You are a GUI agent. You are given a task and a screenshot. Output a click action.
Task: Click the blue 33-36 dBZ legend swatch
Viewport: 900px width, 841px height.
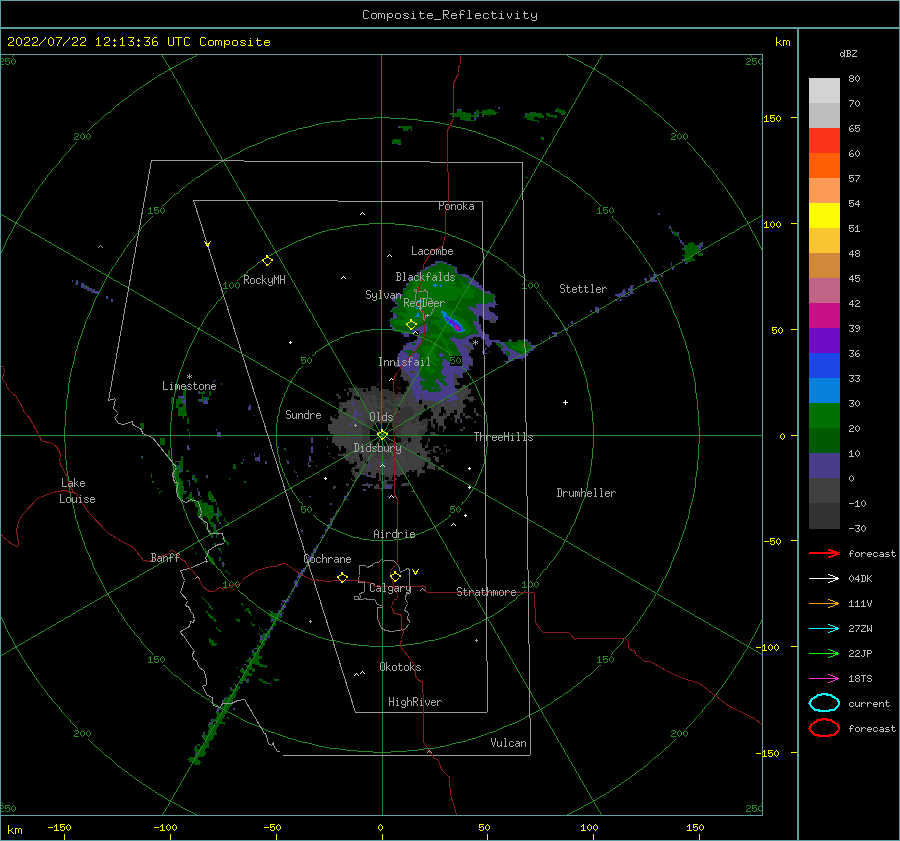point(824,366)
